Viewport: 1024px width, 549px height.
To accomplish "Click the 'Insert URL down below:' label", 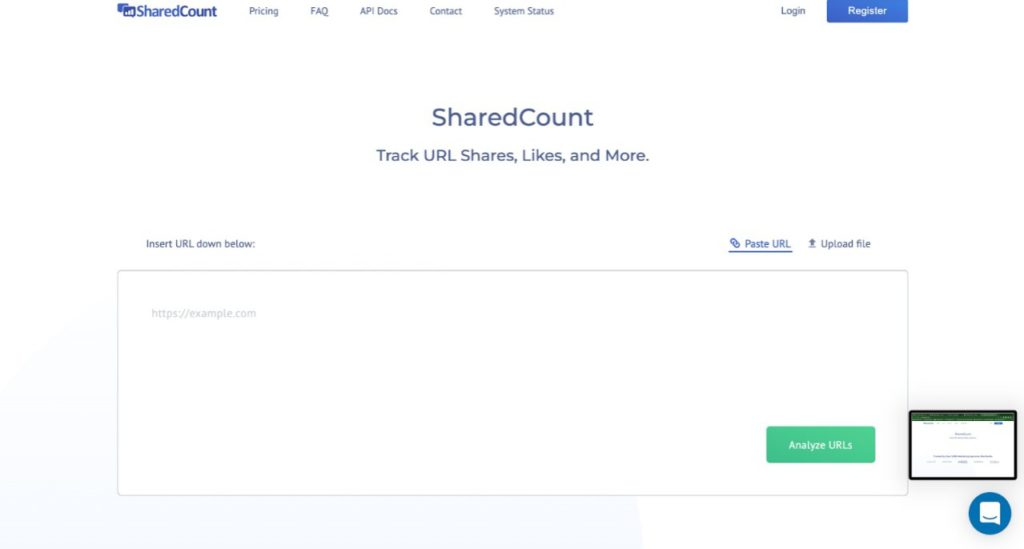I will click(200, 243).
